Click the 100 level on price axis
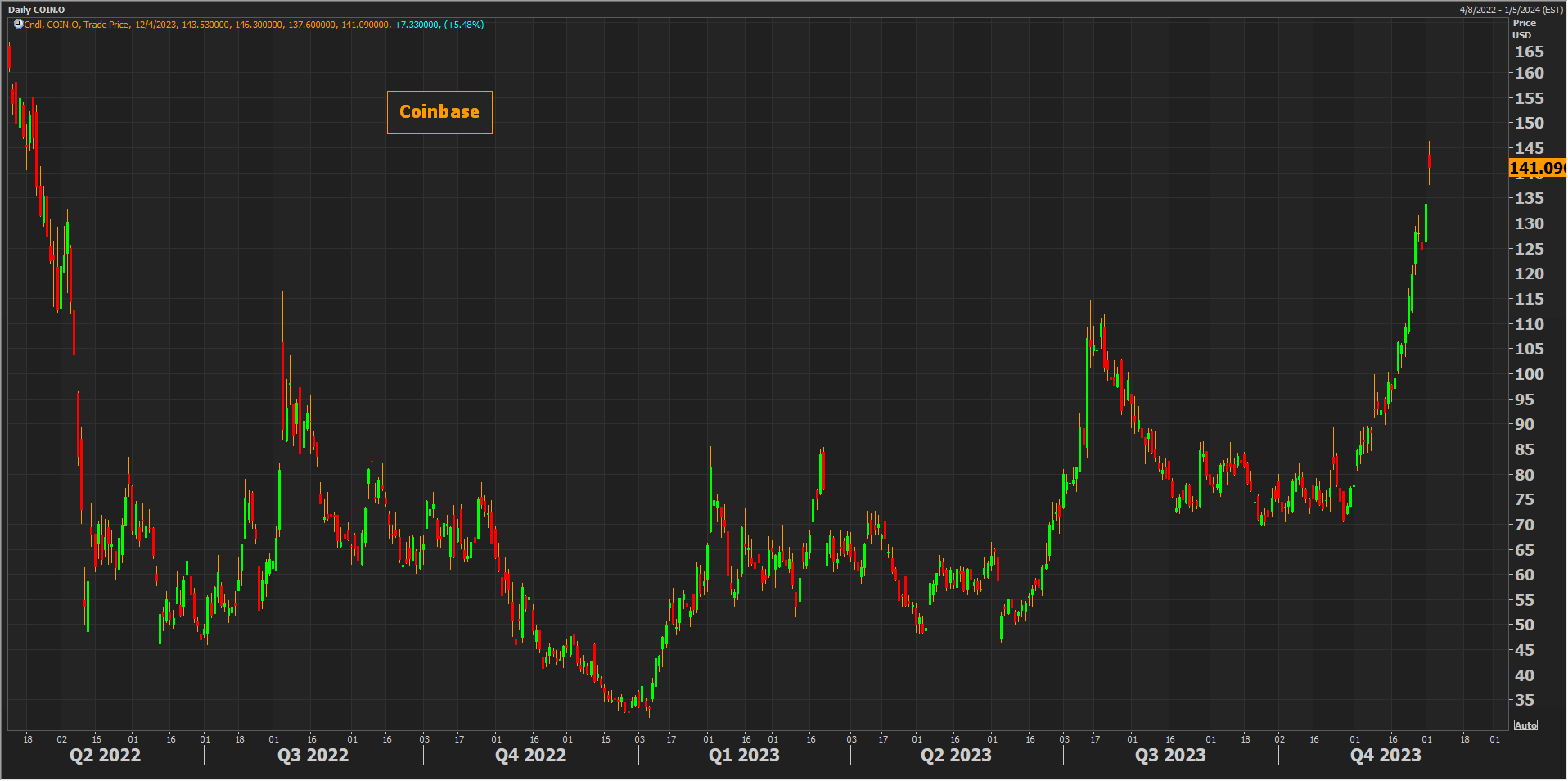 (x=1529, y=374)
